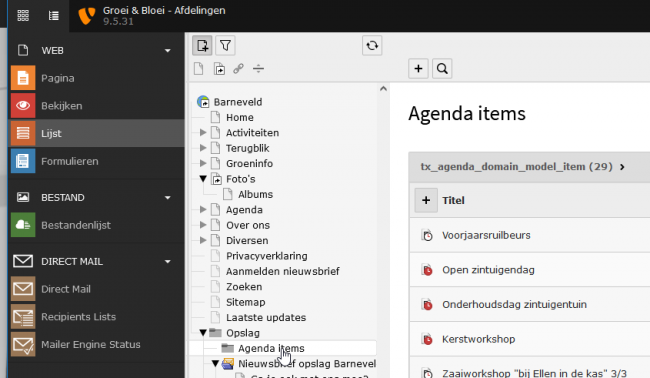The width and height of the screenshot is (650, 378).
Task: Expand the Activiteiten tree node
Action: [x=203, y=133]
